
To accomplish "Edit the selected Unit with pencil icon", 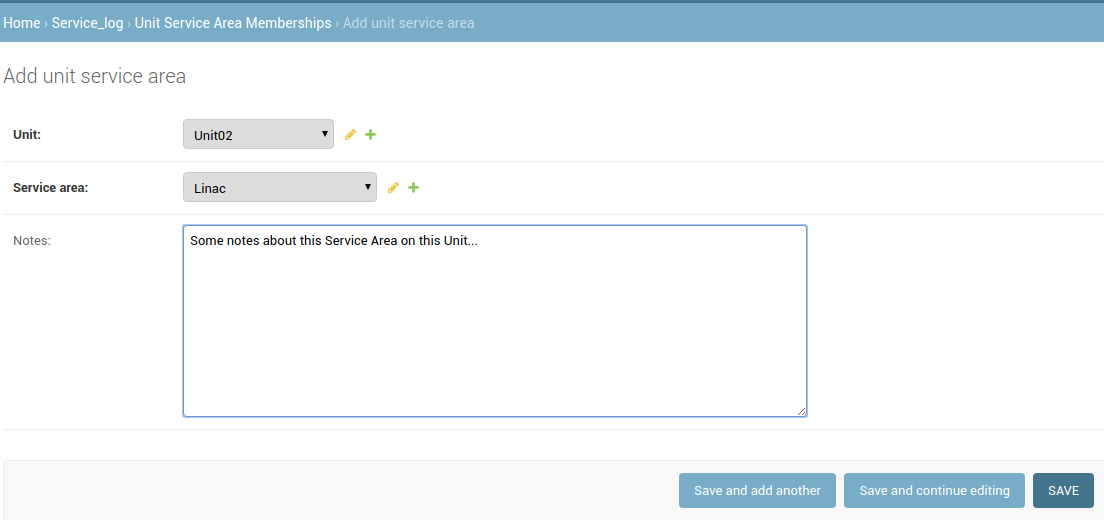I will click(350, 134).
